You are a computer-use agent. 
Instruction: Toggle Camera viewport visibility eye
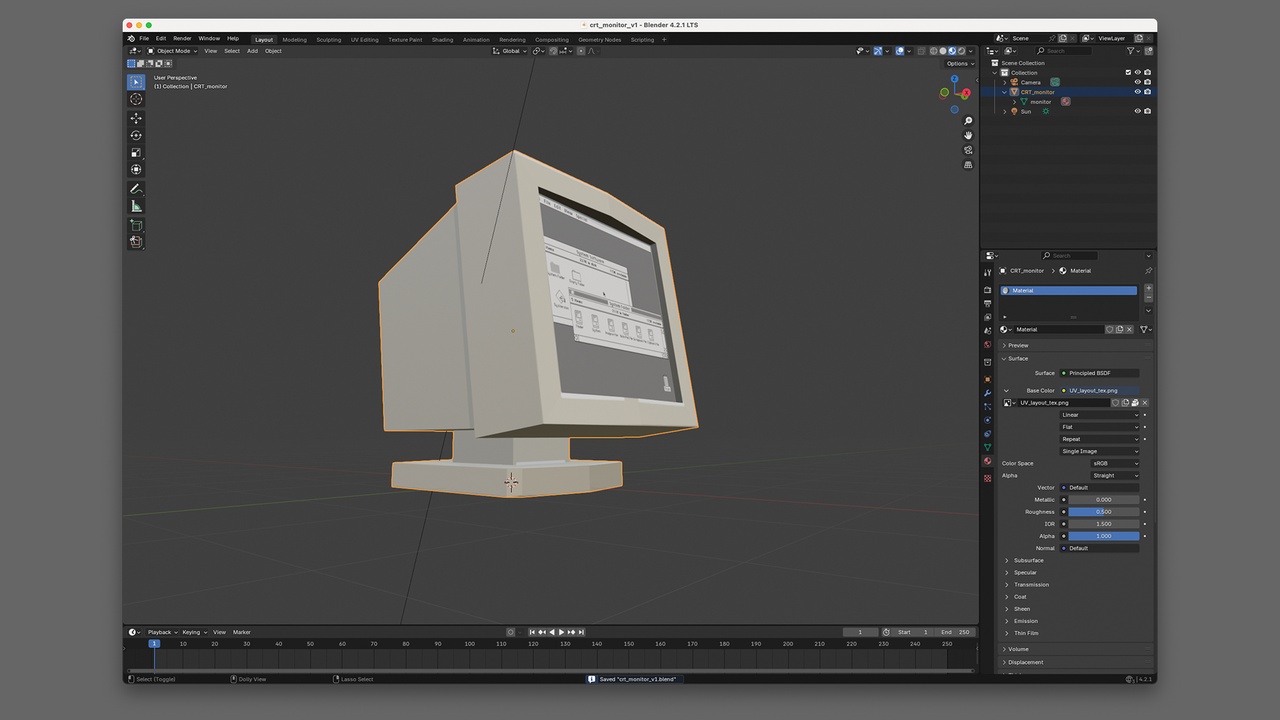(1137, 82)
